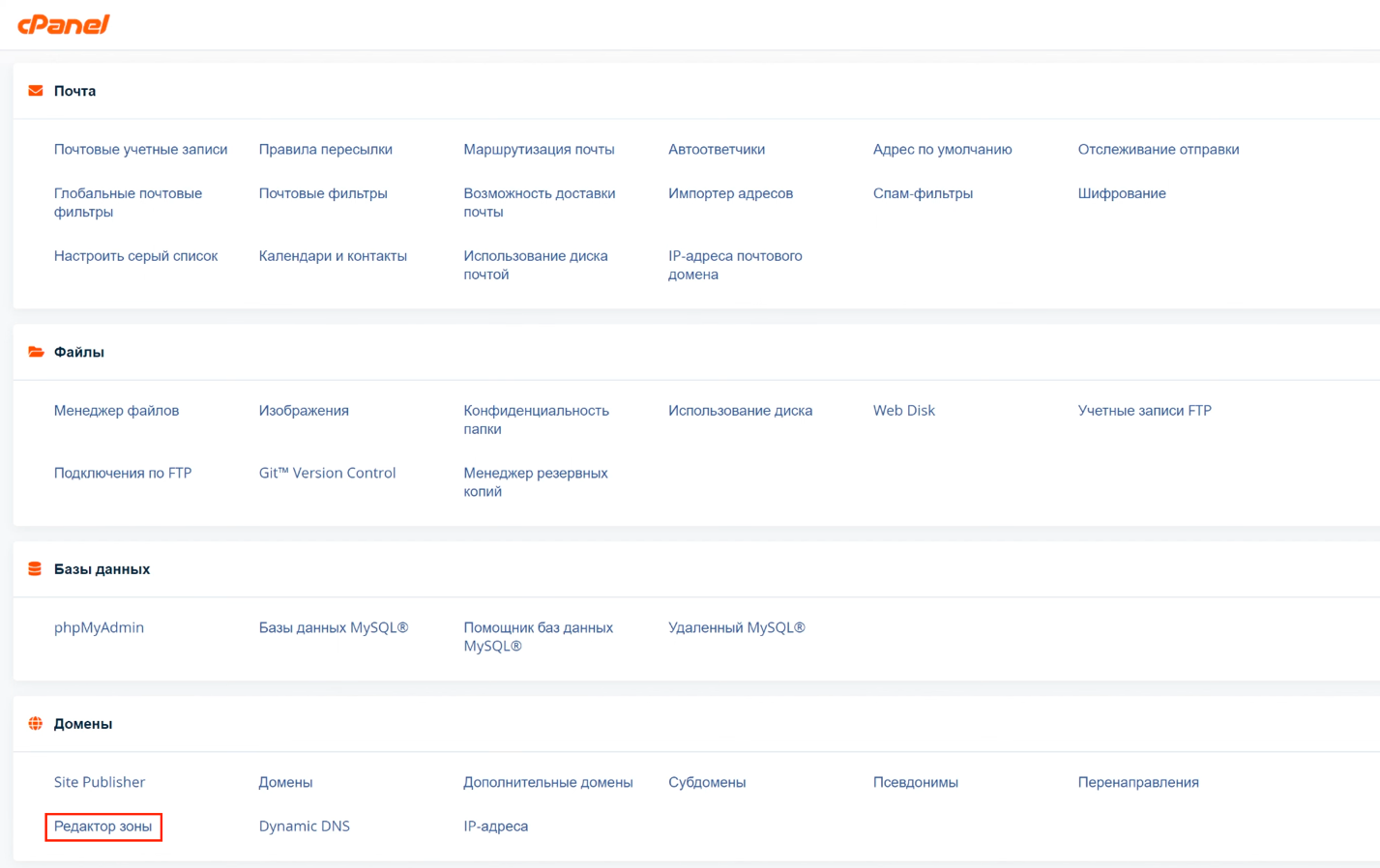Image resolution: width=1380 pixels, height=868 pixels.
Task: Open Спам-фильтры
Action: [923, 193]
